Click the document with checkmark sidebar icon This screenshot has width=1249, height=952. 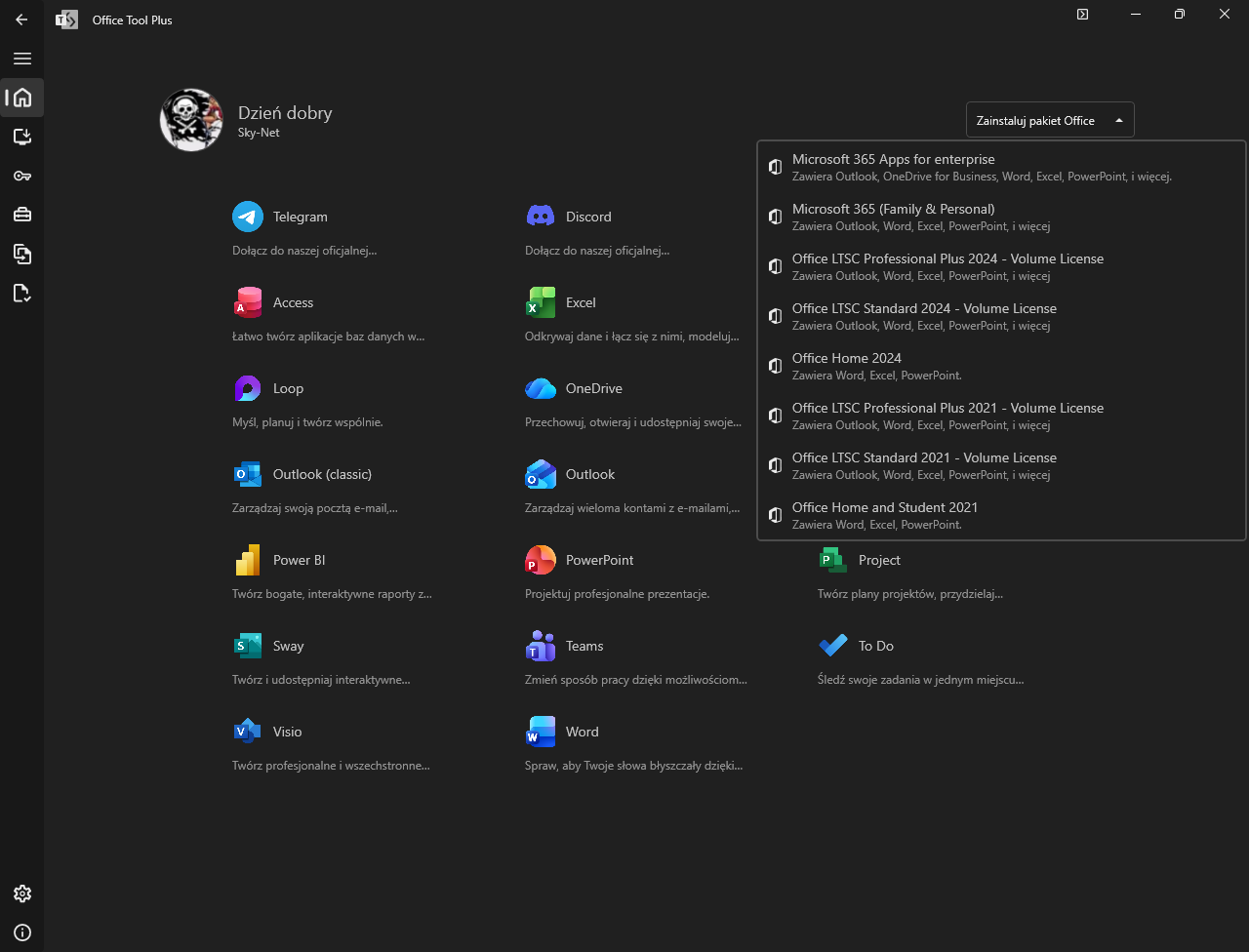[22, 293]
